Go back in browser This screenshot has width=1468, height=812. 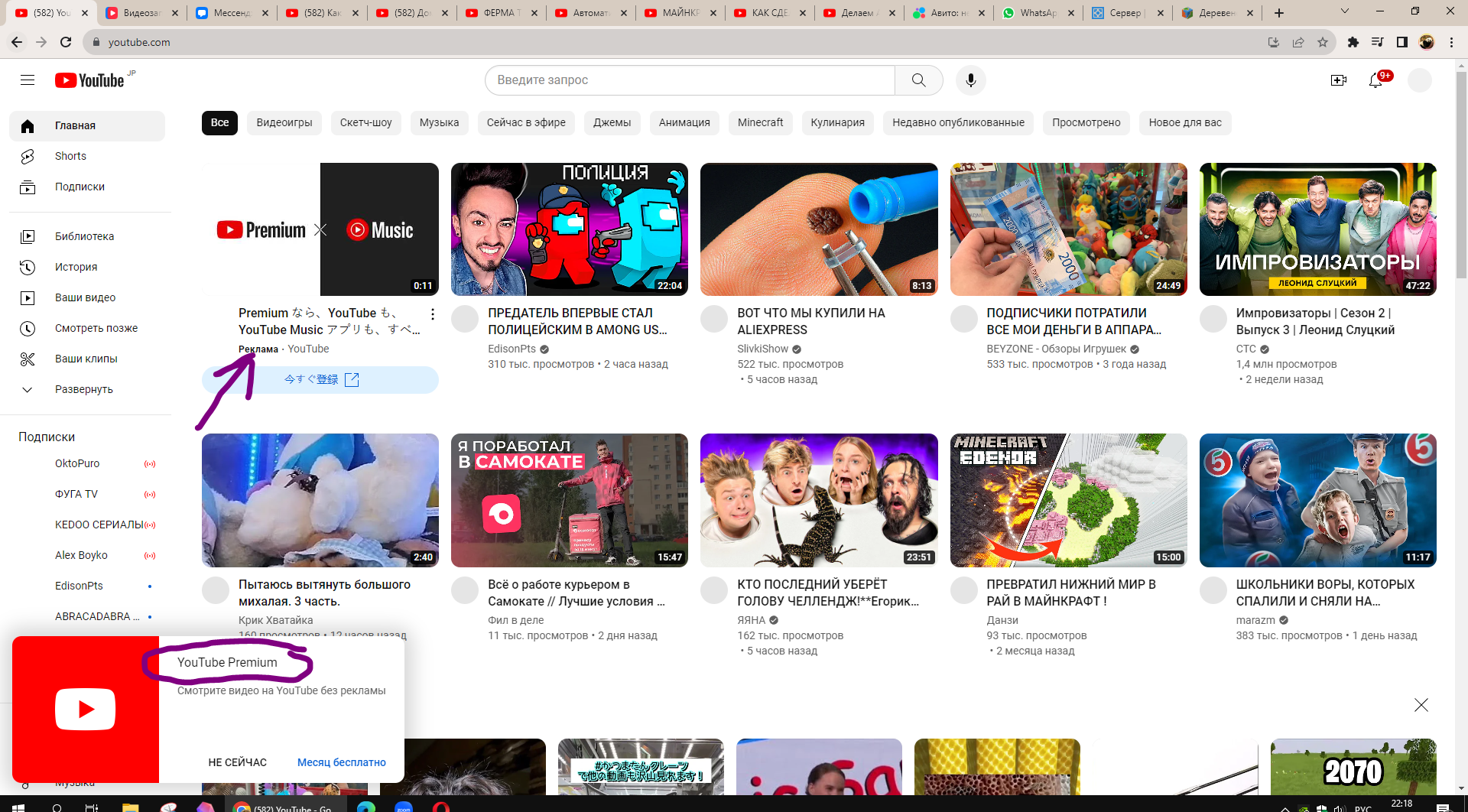17,42
